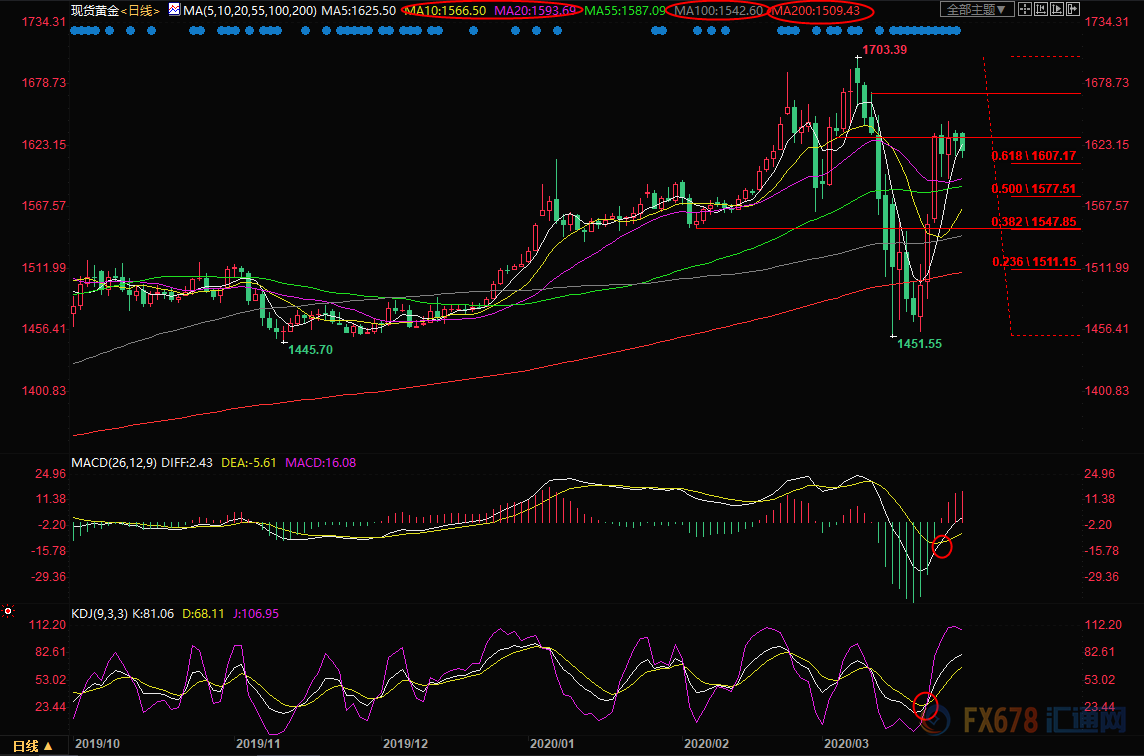Click the red sun marker beside KDJ panel
Image resolution: width=1144 pixels, height=756 pixels.
click(x=8, y=611)
